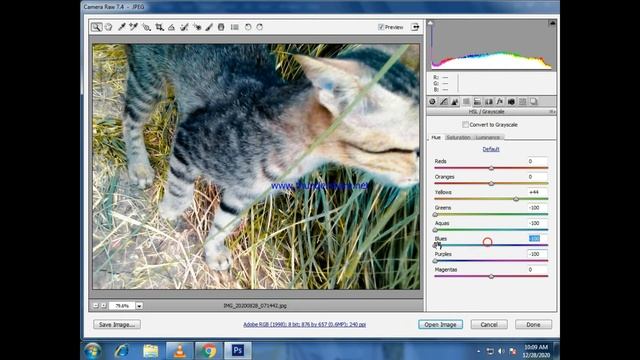The width and height of the screenshot is (640, 360).
Task: Click the Save Image button
Action: (x=117, y=324)
